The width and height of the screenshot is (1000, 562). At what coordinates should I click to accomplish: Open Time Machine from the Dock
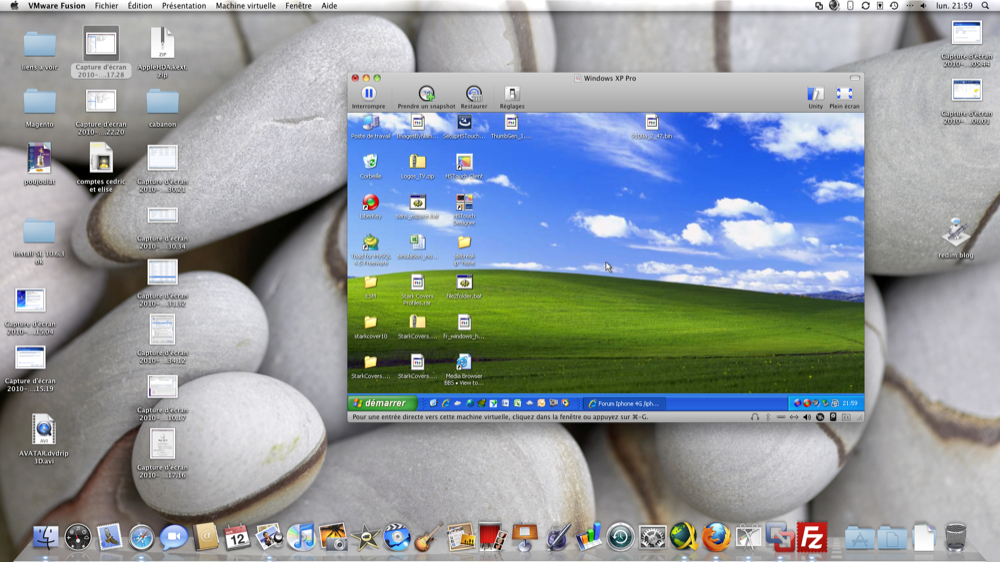coord(620,537)
